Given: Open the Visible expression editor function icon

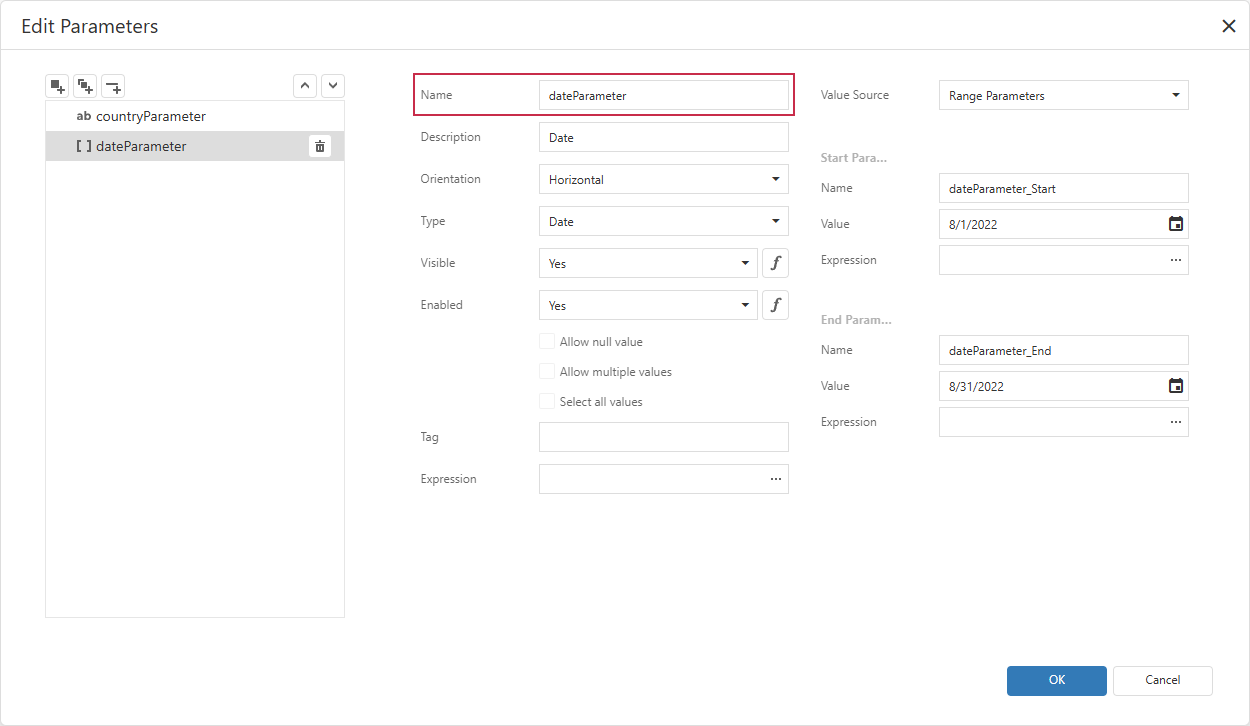Looking at the screenshot, I should tap(775, 263).
